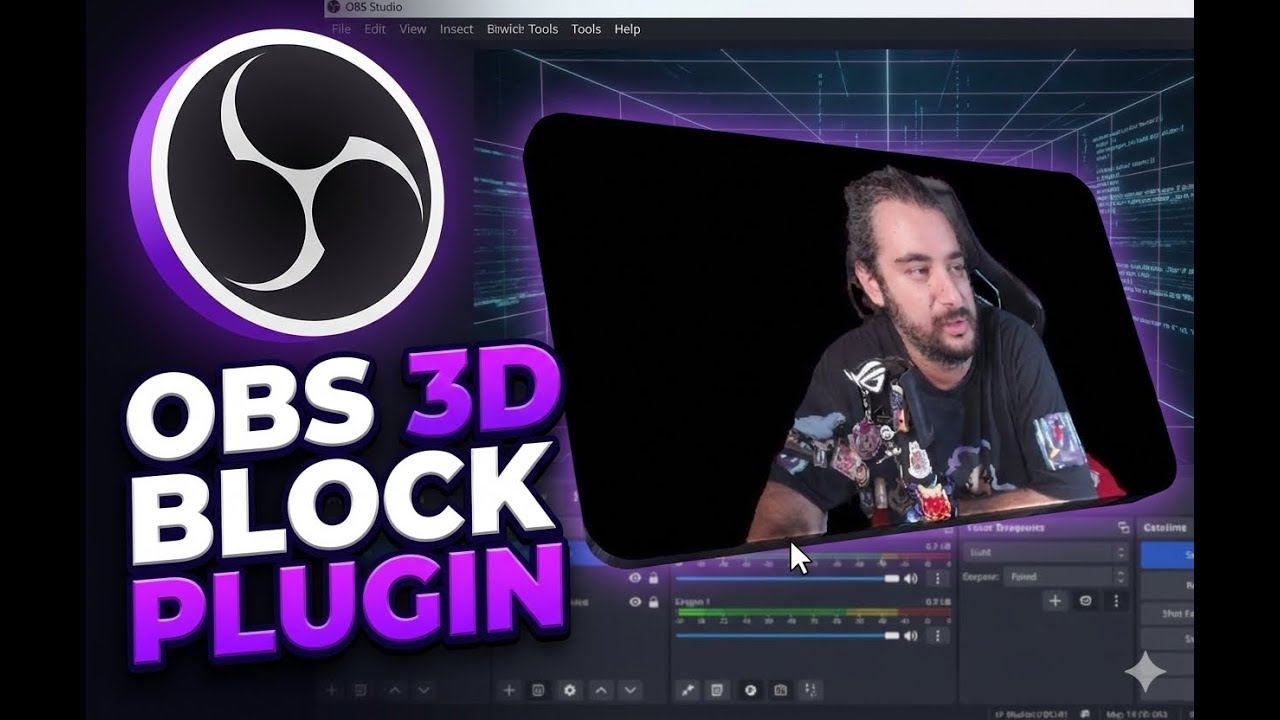
Task: Adjust the Gregon 1 channel volume slider
Action: [787, 636]
